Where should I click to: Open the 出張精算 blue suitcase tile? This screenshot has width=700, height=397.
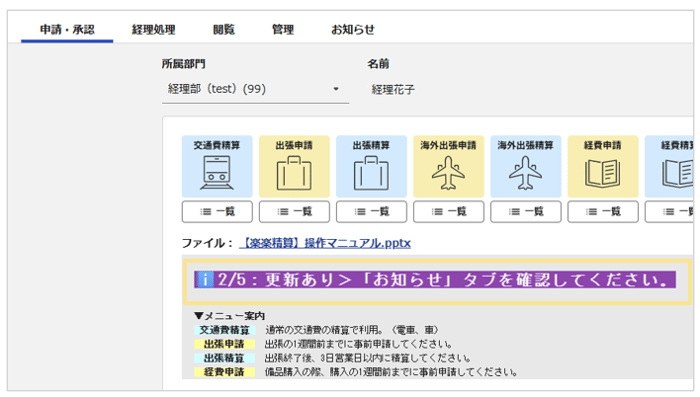pyautogui.click(x=371, y=166)
